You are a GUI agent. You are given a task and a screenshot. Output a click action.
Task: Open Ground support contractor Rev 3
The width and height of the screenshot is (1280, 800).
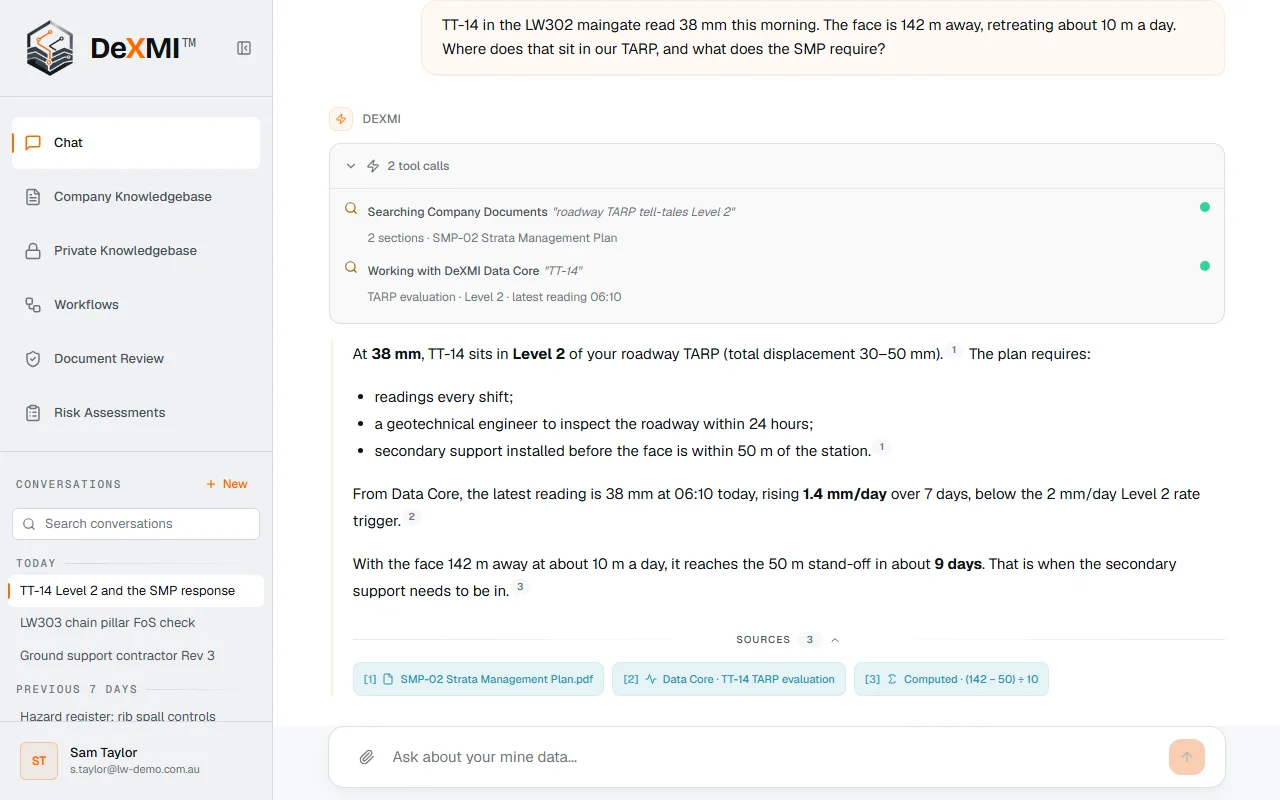coord(136,656)
